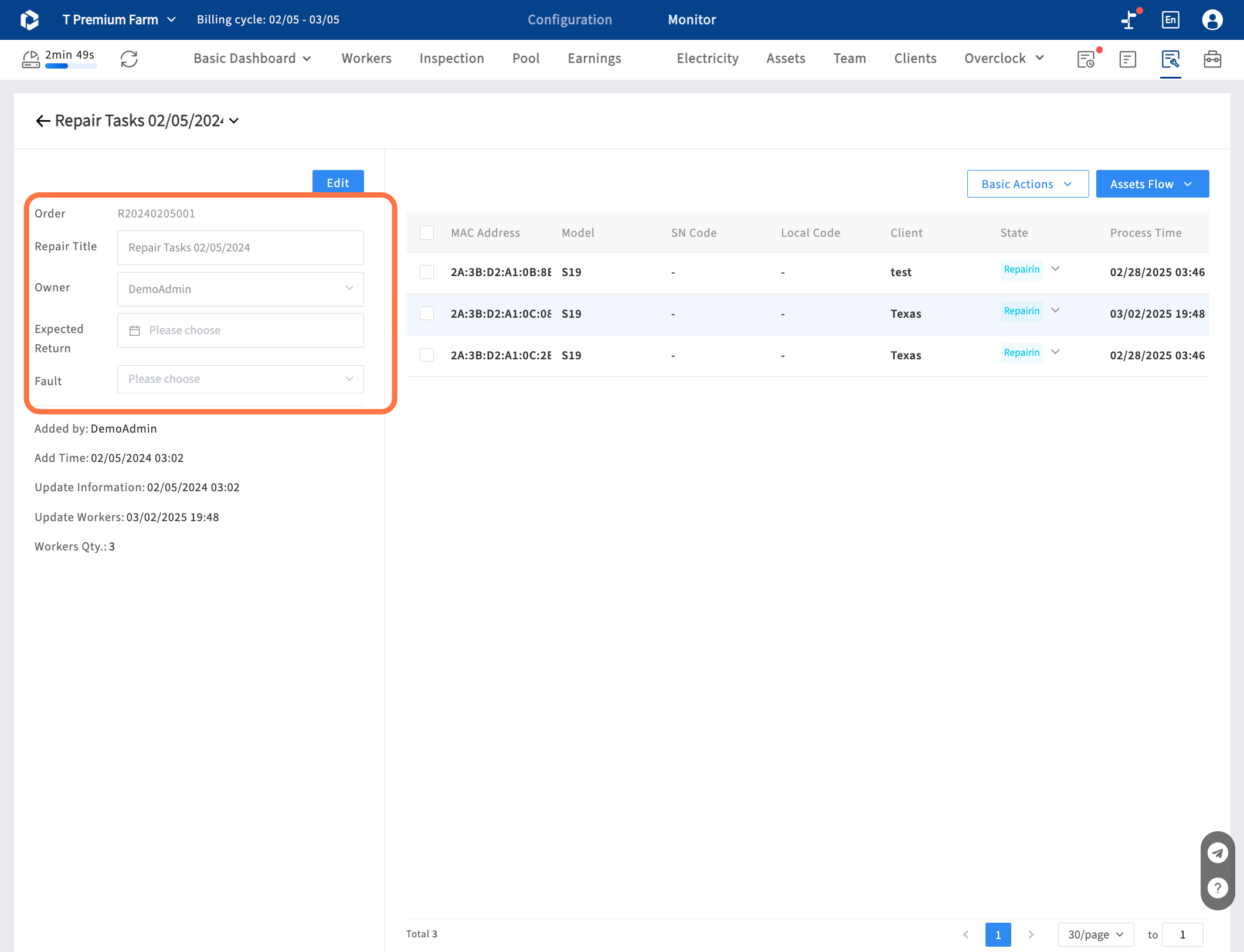Screen dimensions: 1244x952
Task: Switch to the Monitor tab
Action: pos(692,20)
